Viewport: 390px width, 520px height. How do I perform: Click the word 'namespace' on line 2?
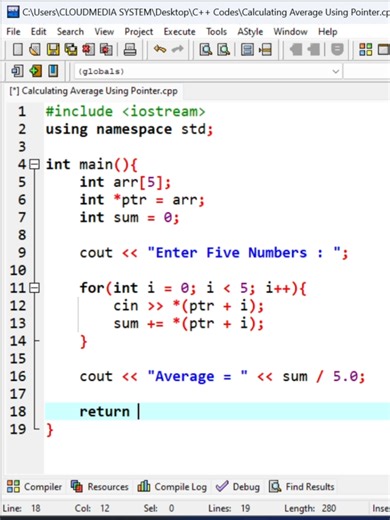[134, 129]
